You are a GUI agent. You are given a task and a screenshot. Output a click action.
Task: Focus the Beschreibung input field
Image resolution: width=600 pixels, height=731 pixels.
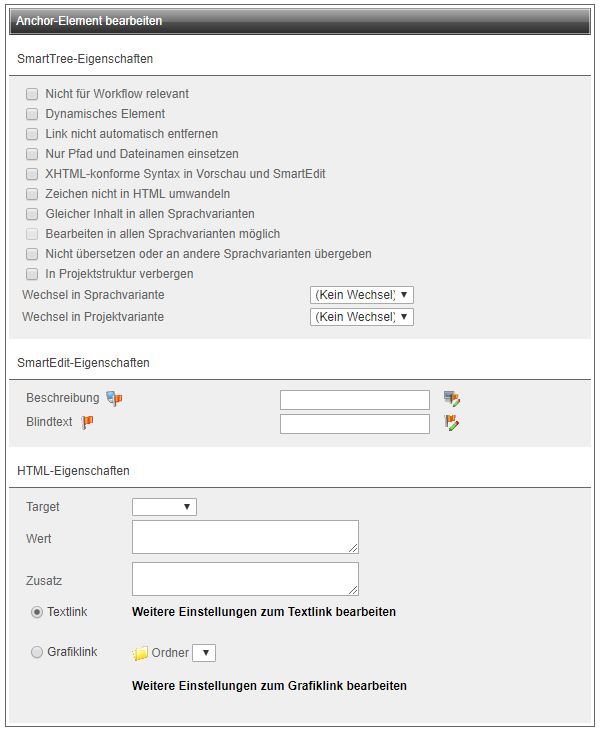pos(355,400)
